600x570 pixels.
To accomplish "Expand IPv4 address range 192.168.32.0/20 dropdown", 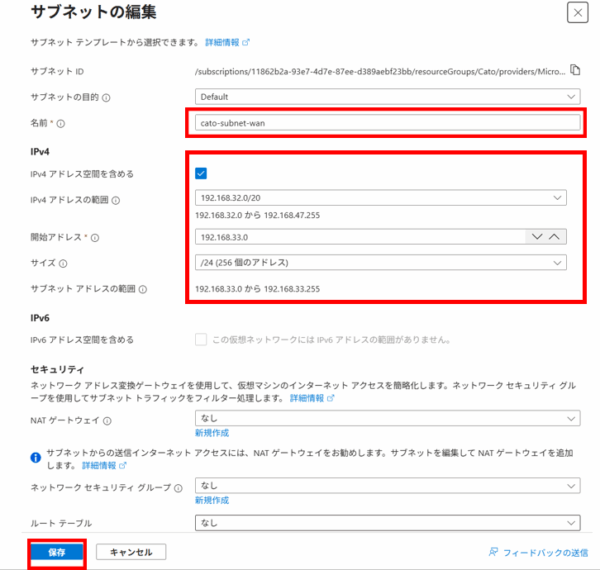I will (380, 197).
